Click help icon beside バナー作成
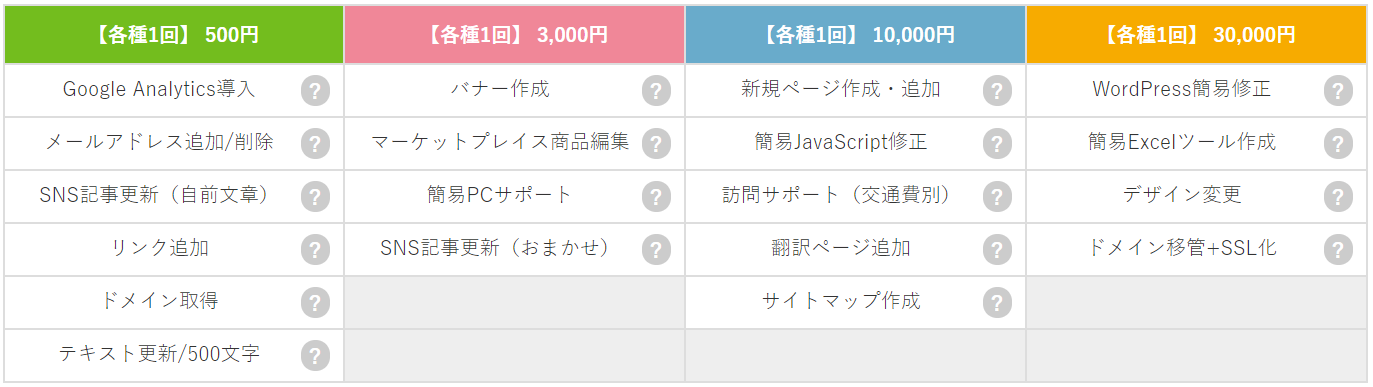This screenshot has height=387, width=1373. point(656,91)
